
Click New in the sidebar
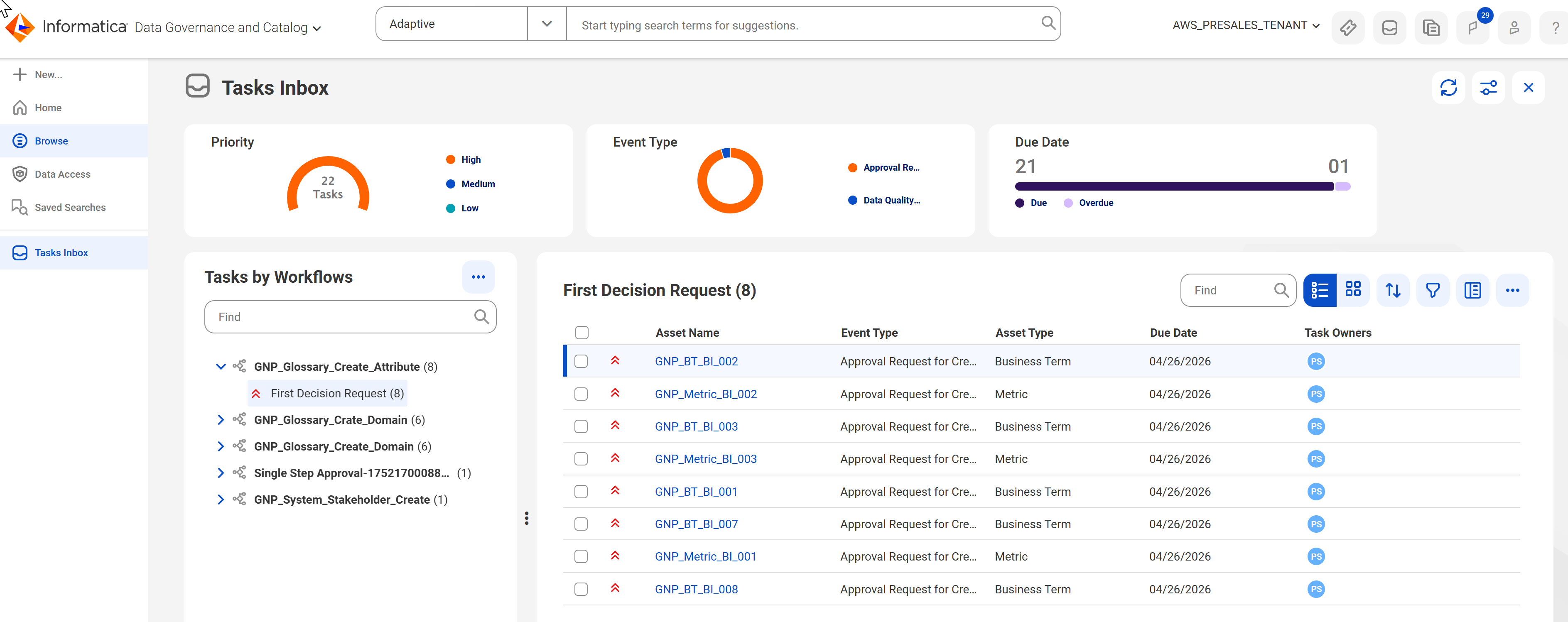coord(74,74)
